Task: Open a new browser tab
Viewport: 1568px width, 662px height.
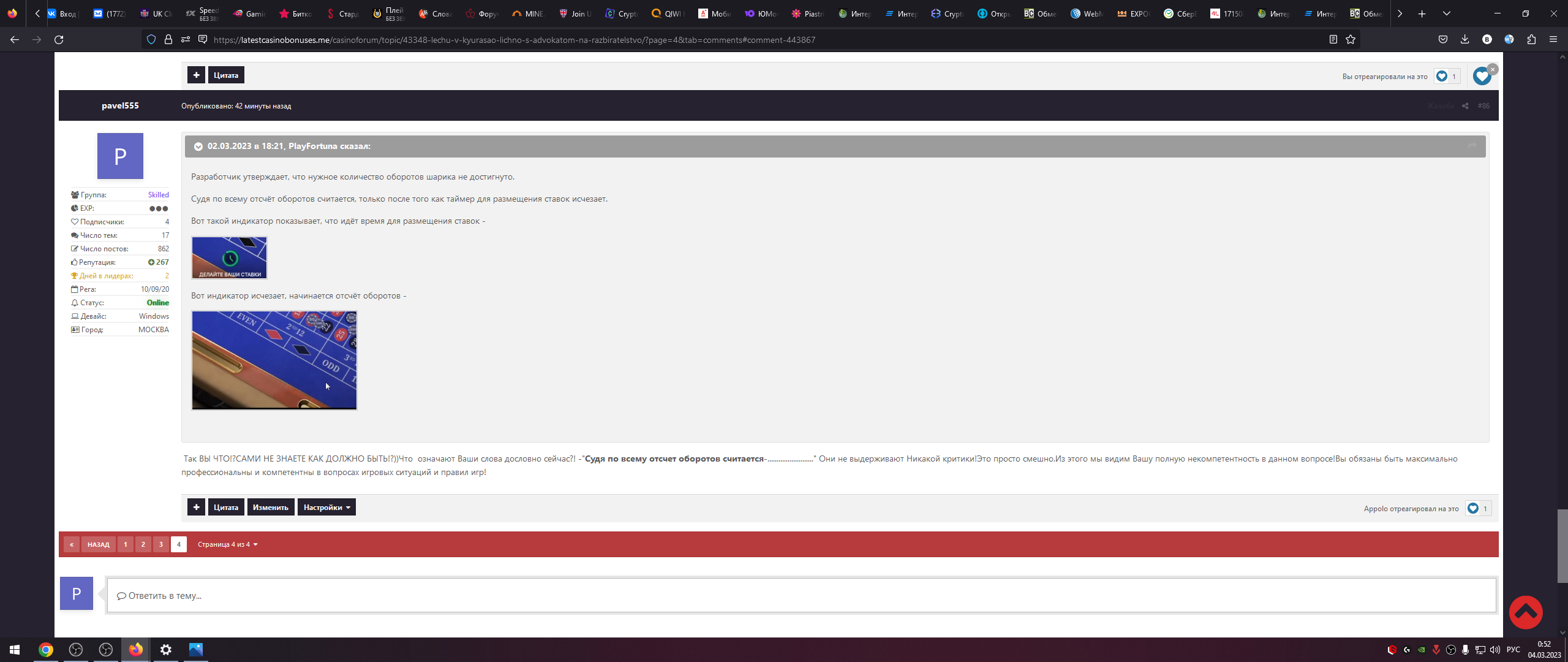Action: (1422, 13)
